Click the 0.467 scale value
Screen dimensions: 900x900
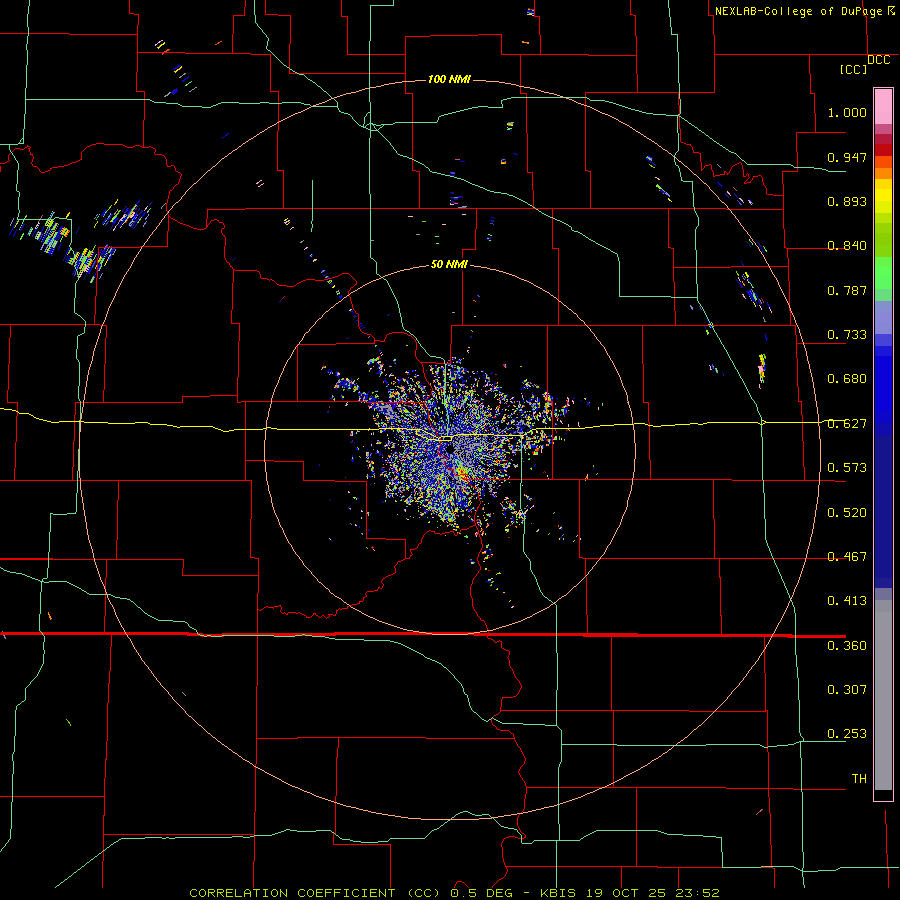[x=847, y=557]
